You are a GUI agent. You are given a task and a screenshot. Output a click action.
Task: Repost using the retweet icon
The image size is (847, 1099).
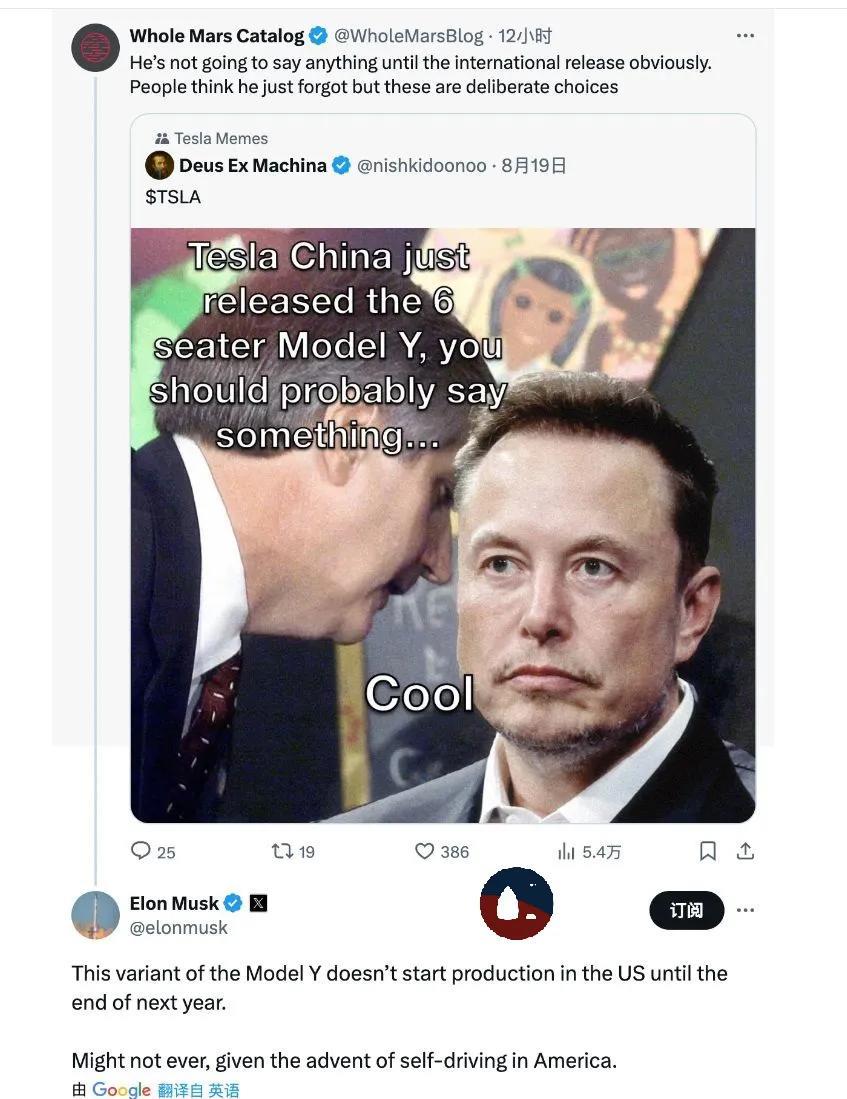point(282,851)
